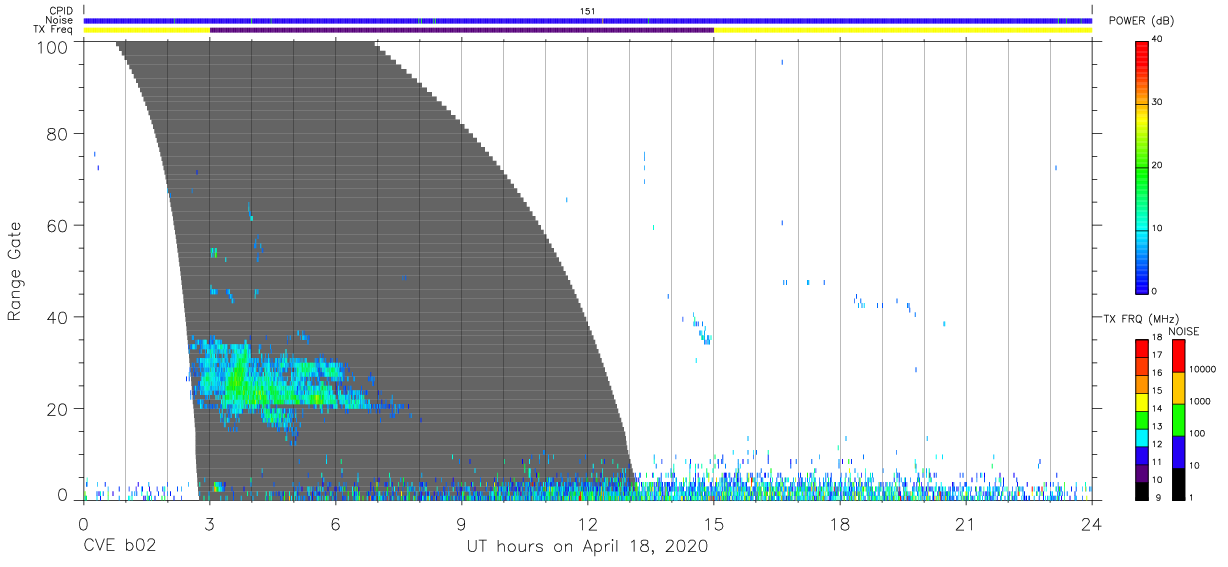Click the frequency legend value 14
The width and height of the screenshot is (1228, 567).
tap(1157, 409)
